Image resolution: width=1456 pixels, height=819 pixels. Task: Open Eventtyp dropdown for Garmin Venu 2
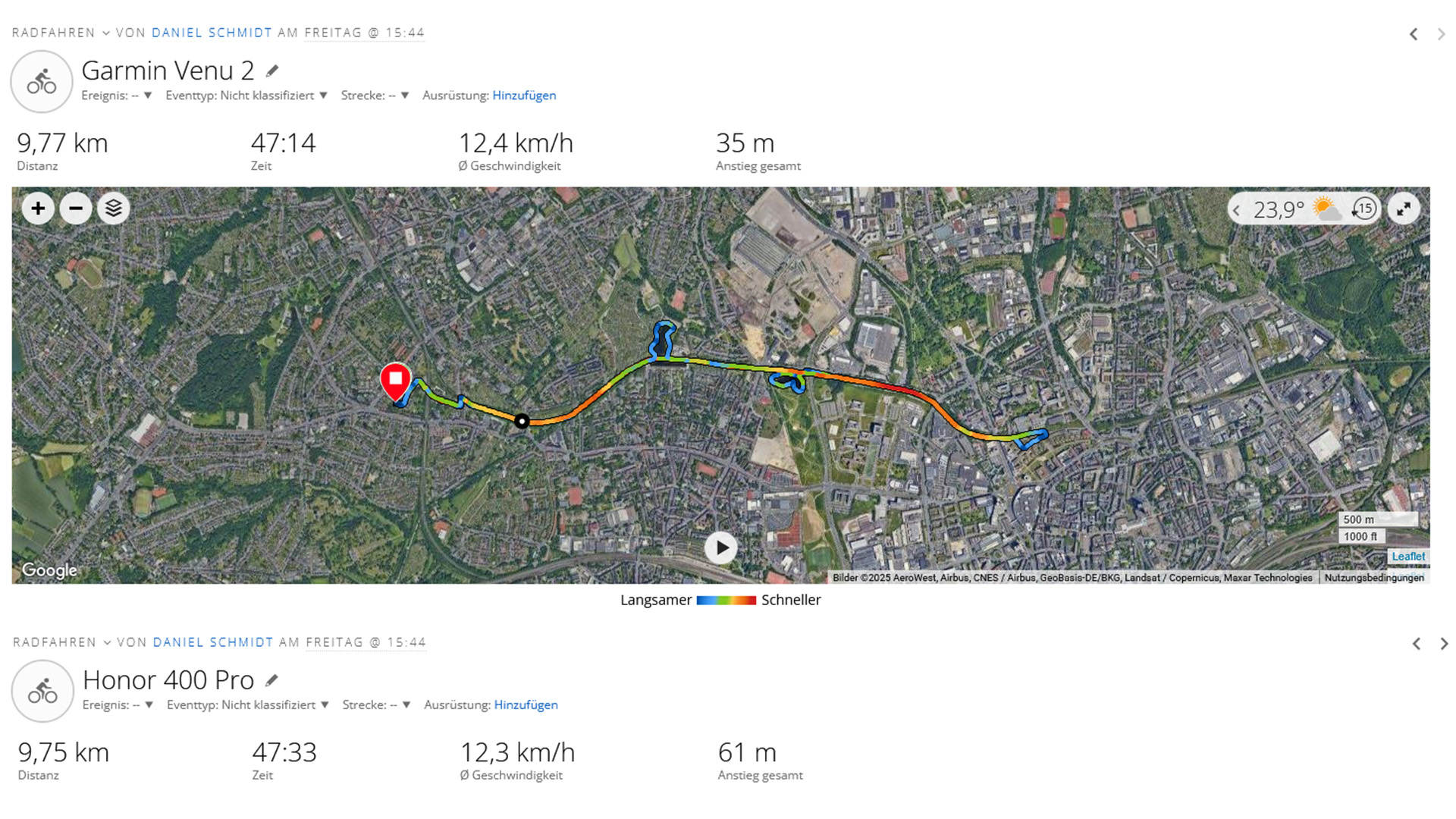[246, 96]
